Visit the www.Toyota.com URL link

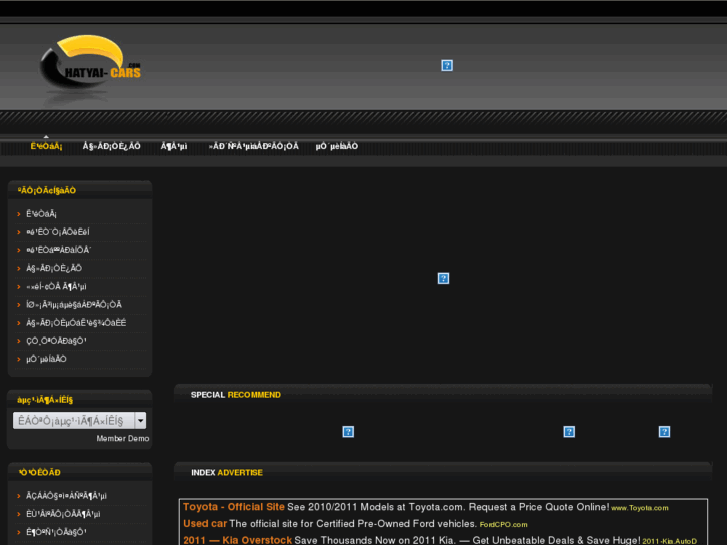point(639,508)
